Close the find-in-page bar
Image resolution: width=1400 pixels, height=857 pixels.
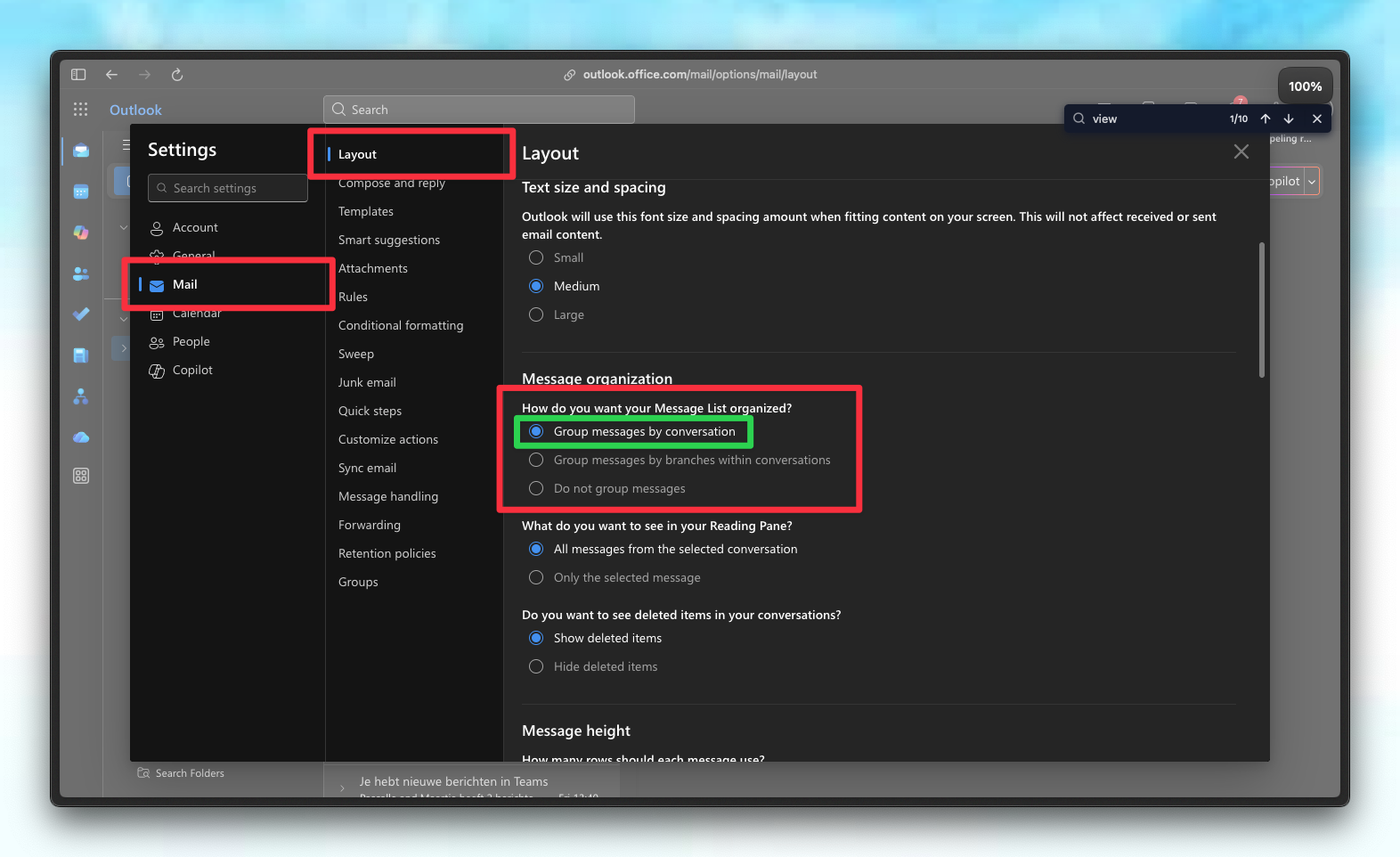click(1317, 118)
